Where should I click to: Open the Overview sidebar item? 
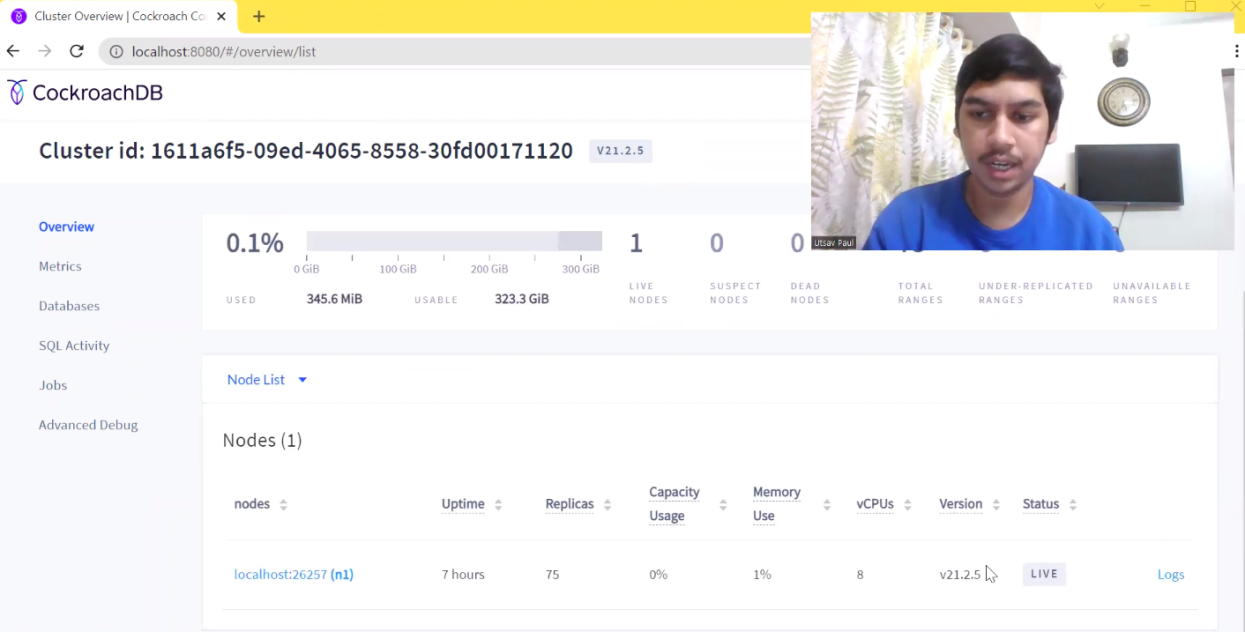pos(67,227)
